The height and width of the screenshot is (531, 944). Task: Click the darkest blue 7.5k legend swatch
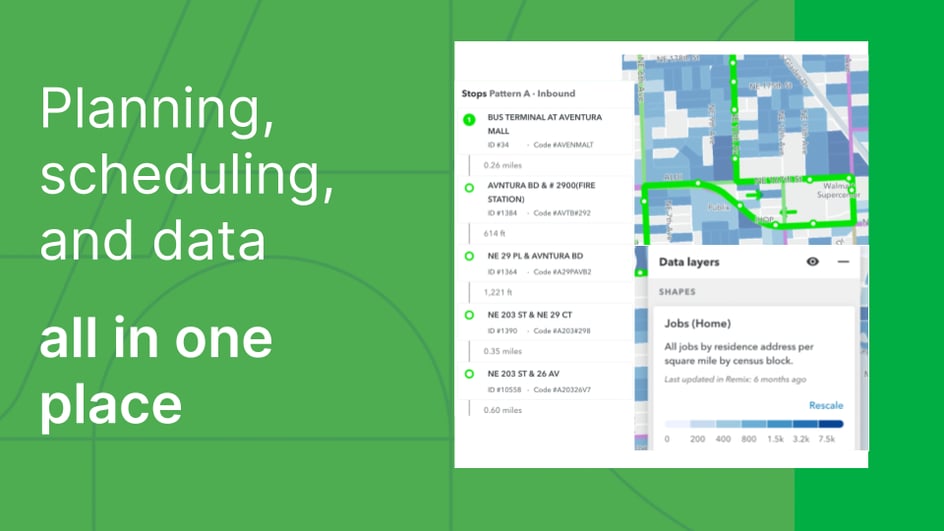[x=831, y=424]
